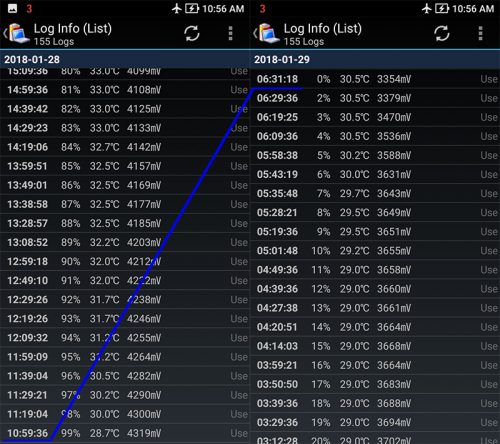Image resolution: width=500 pixels, height=444 pixels.
Task: Select log row 03:59:21 16%
Action: pos(375,365)
